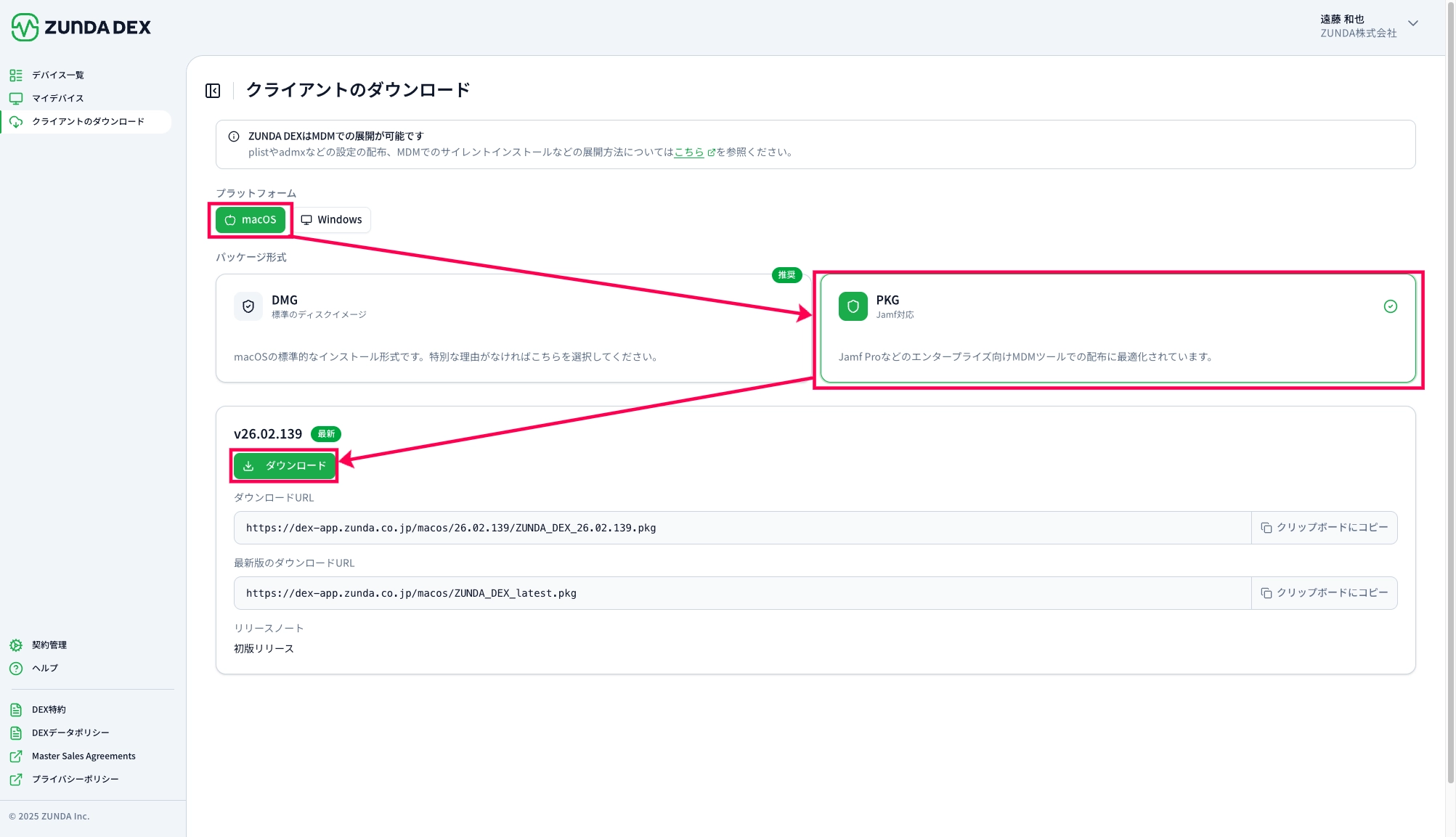
Task: Click the device list grid icon
Action: (16, 75)
